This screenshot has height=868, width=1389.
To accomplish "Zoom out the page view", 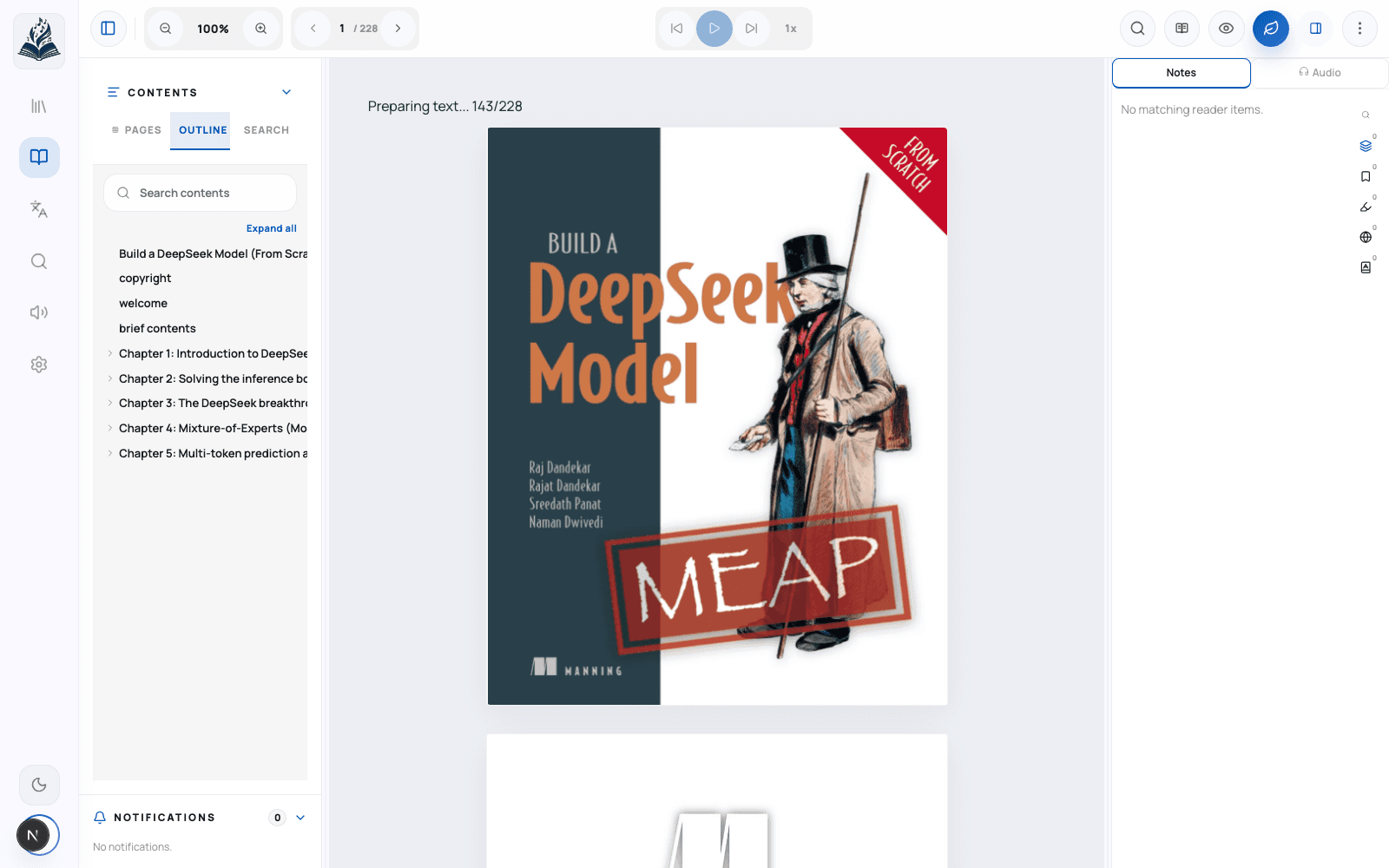I will [x=165, y=29].
